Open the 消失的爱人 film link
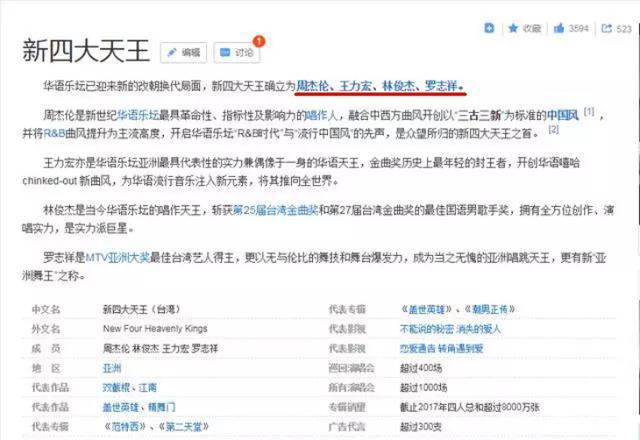This screenshot has height=440, width=640. pos(478,329)
